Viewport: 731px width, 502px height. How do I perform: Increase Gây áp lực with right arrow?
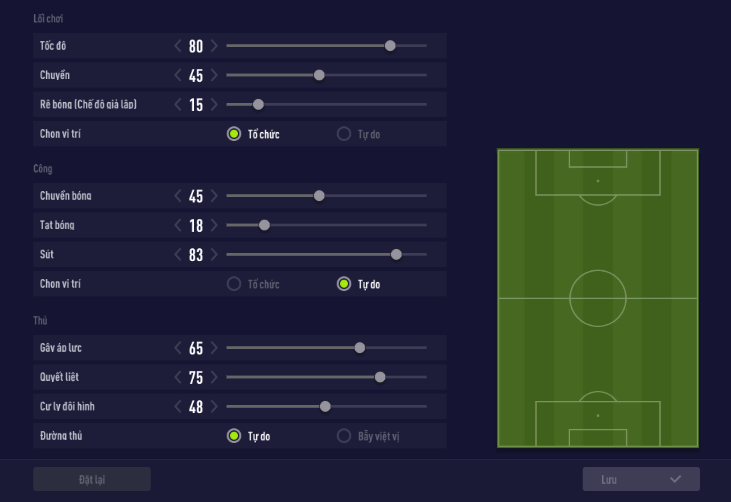214,348
